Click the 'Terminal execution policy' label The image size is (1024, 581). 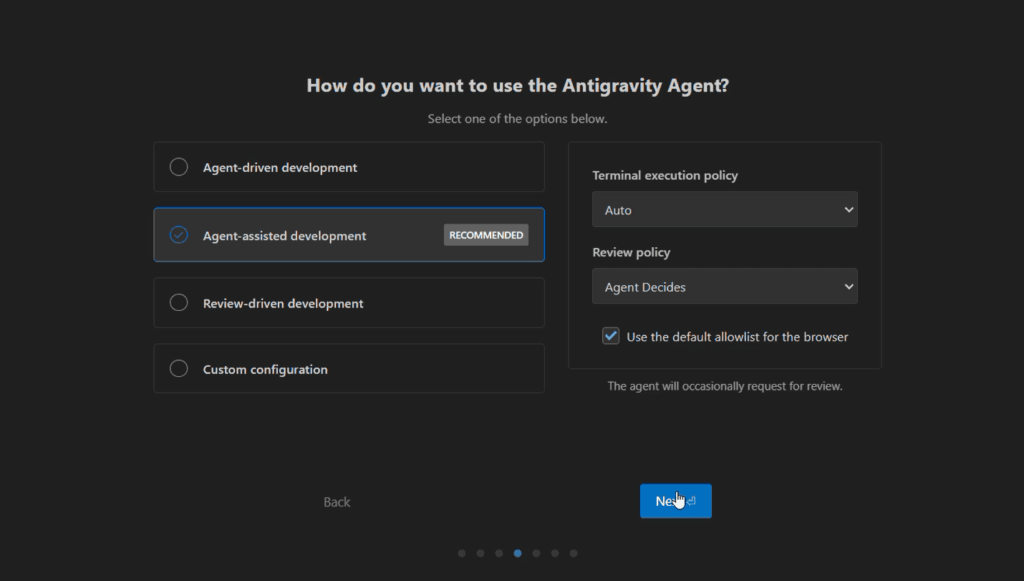pyautogui.click(x=665, y=176)
